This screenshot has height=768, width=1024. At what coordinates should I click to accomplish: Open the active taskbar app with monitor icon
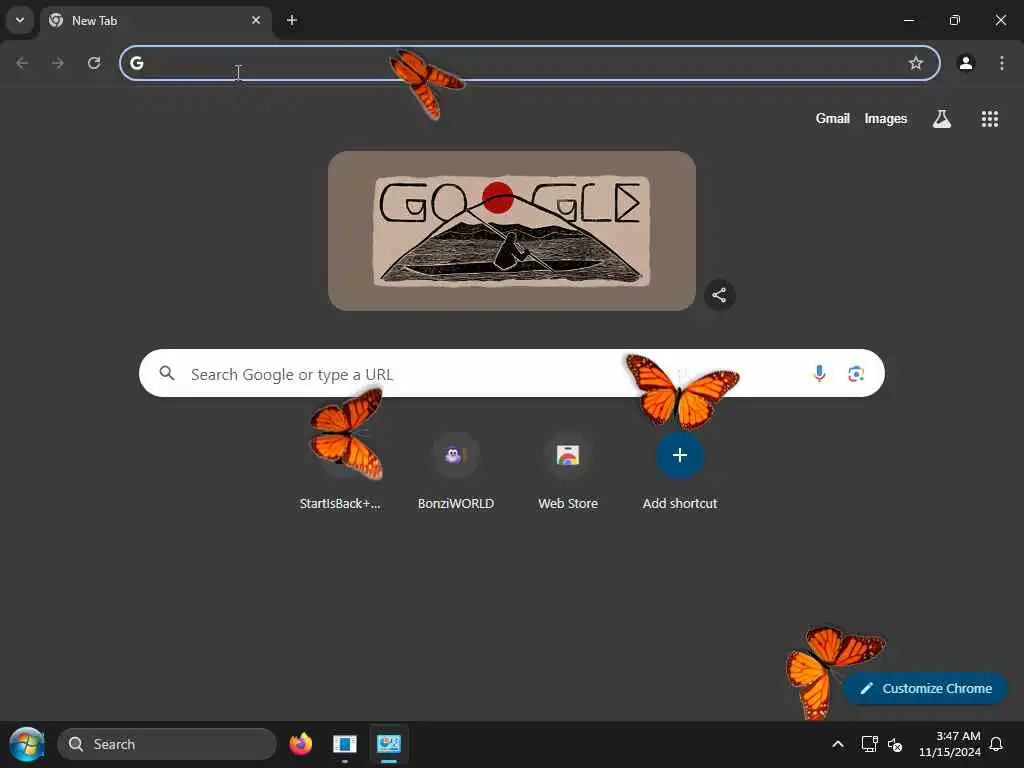pyautogui.click(x=389, y=744)
